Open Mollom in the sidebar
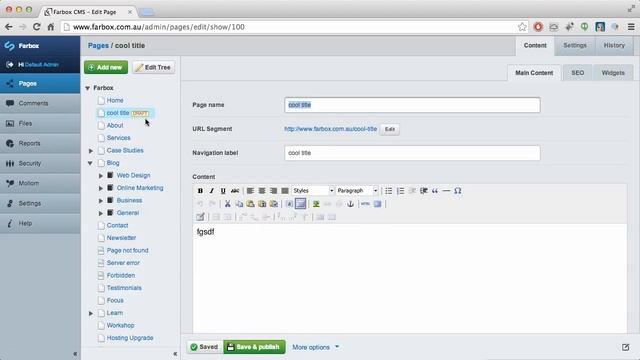 (40, 183)
